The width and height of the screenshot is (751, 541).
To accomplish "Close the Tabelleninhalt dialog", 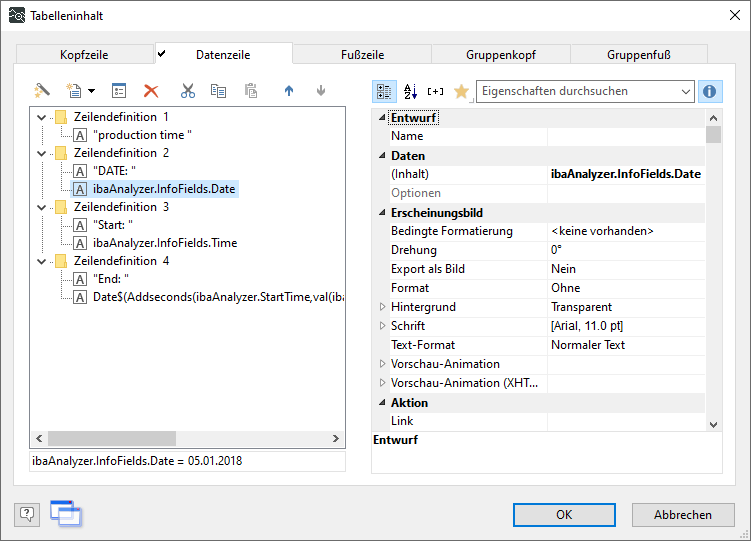I will [x=735, y=15].
